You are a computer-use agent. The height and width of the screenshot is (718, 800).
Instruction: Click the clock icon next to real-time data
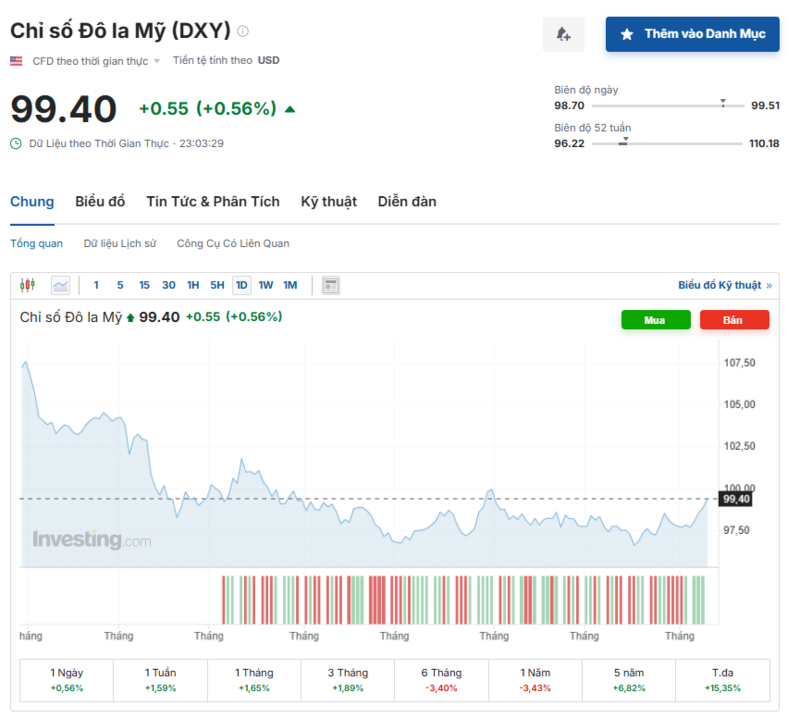[16, 143]
